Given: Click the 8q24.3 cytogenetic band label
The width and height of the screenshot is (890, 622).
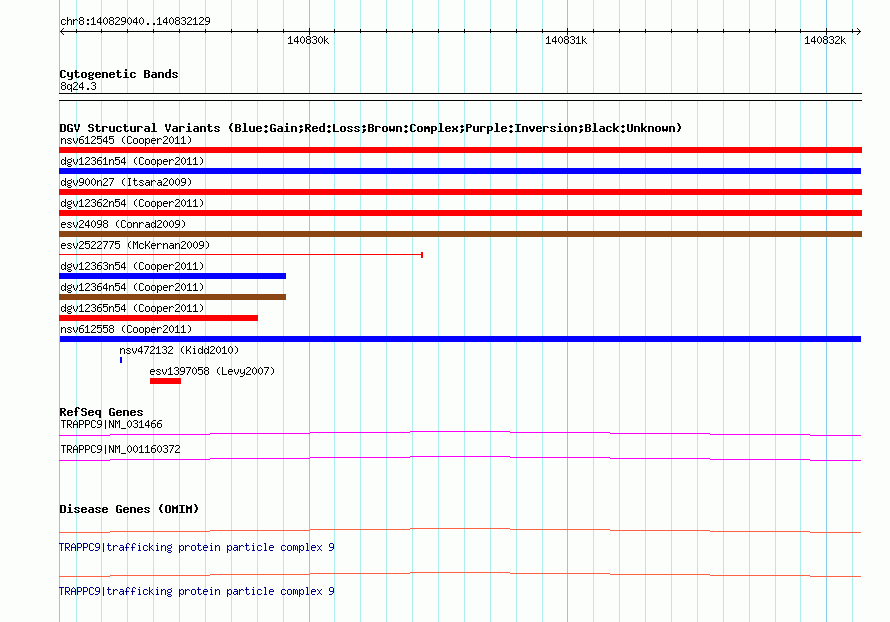Looking at the screenshot, I should click(78, 86).
